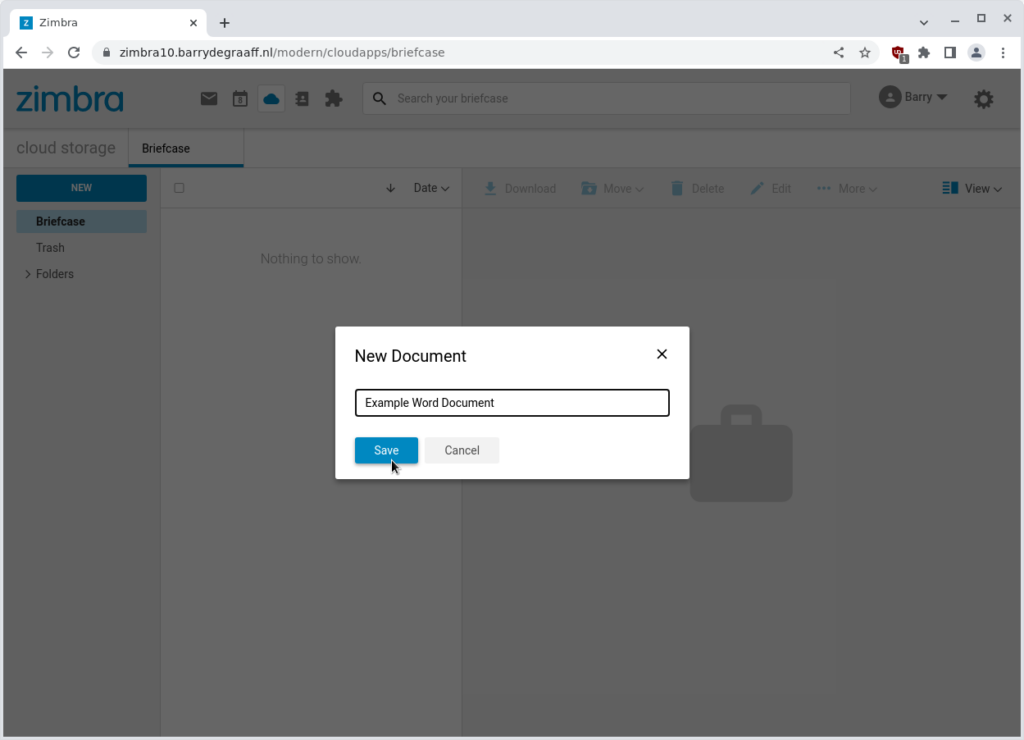Cancel the New Document dialog

tap(461, 450)
